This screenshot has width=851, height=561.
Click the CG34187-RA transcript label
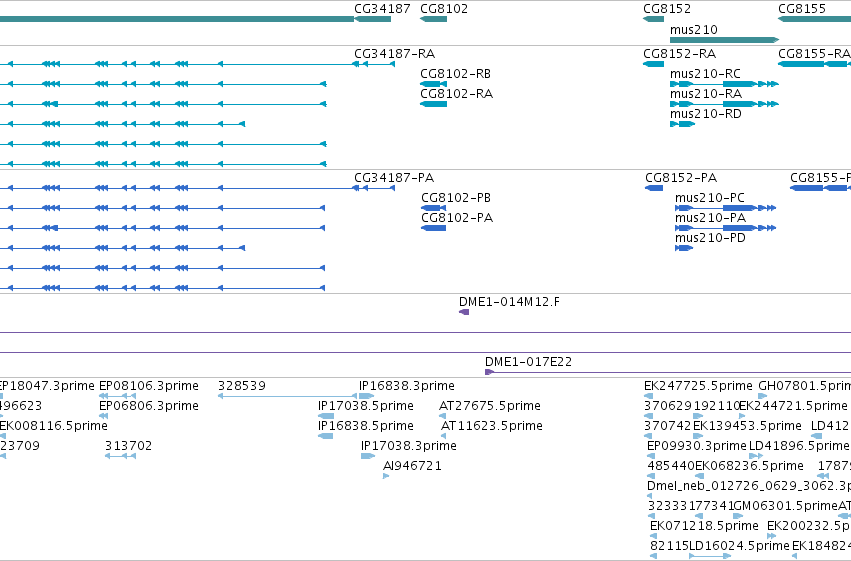coord(395,54)
